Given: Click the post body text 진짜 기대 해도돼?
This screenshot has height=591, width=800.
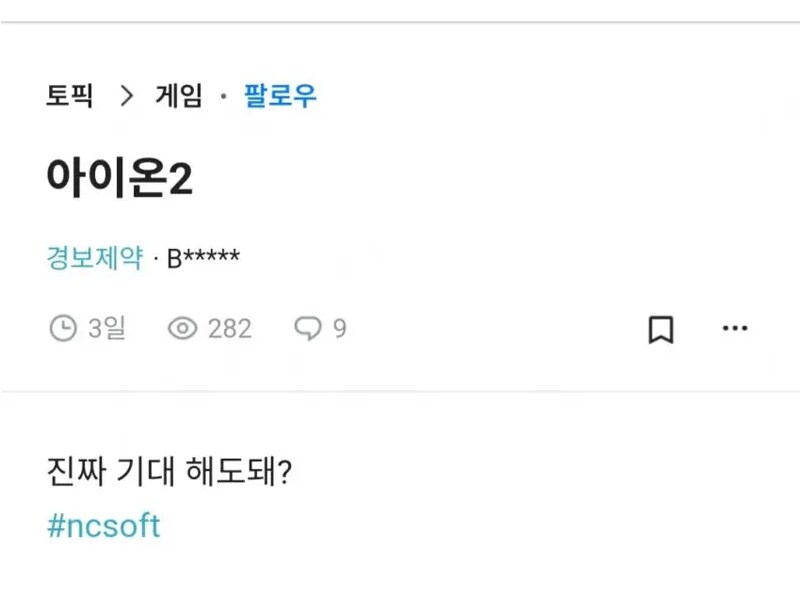Looking at the screenshot, I should (x=168, y=471).
